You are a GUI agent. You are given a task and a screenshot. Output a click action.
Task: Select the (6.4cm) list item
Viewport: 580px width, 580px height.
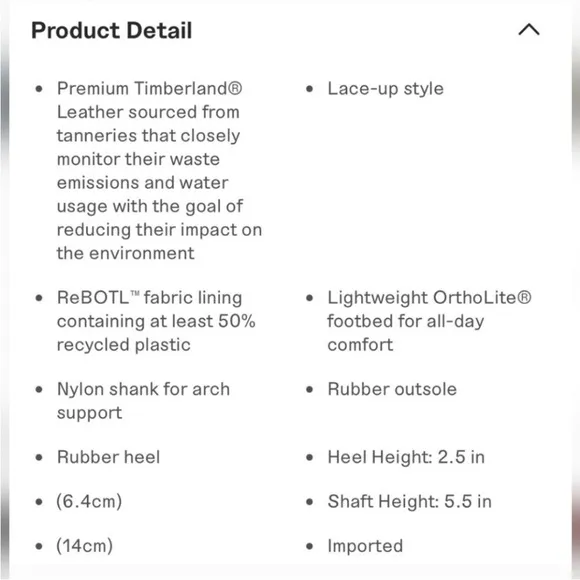click(89, 502)
